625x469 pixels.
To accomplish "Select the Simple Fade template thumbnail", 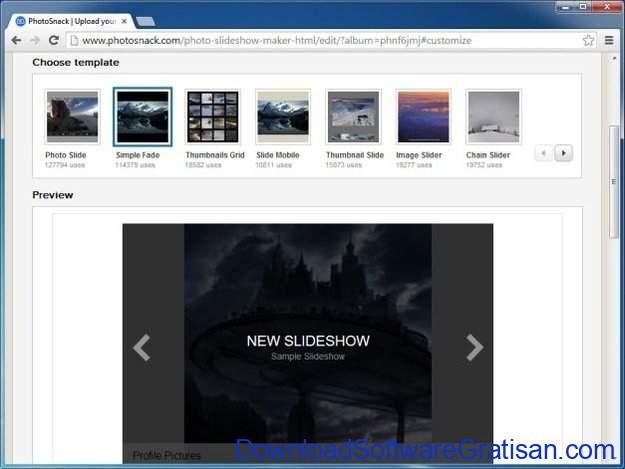I will (143, 117).
